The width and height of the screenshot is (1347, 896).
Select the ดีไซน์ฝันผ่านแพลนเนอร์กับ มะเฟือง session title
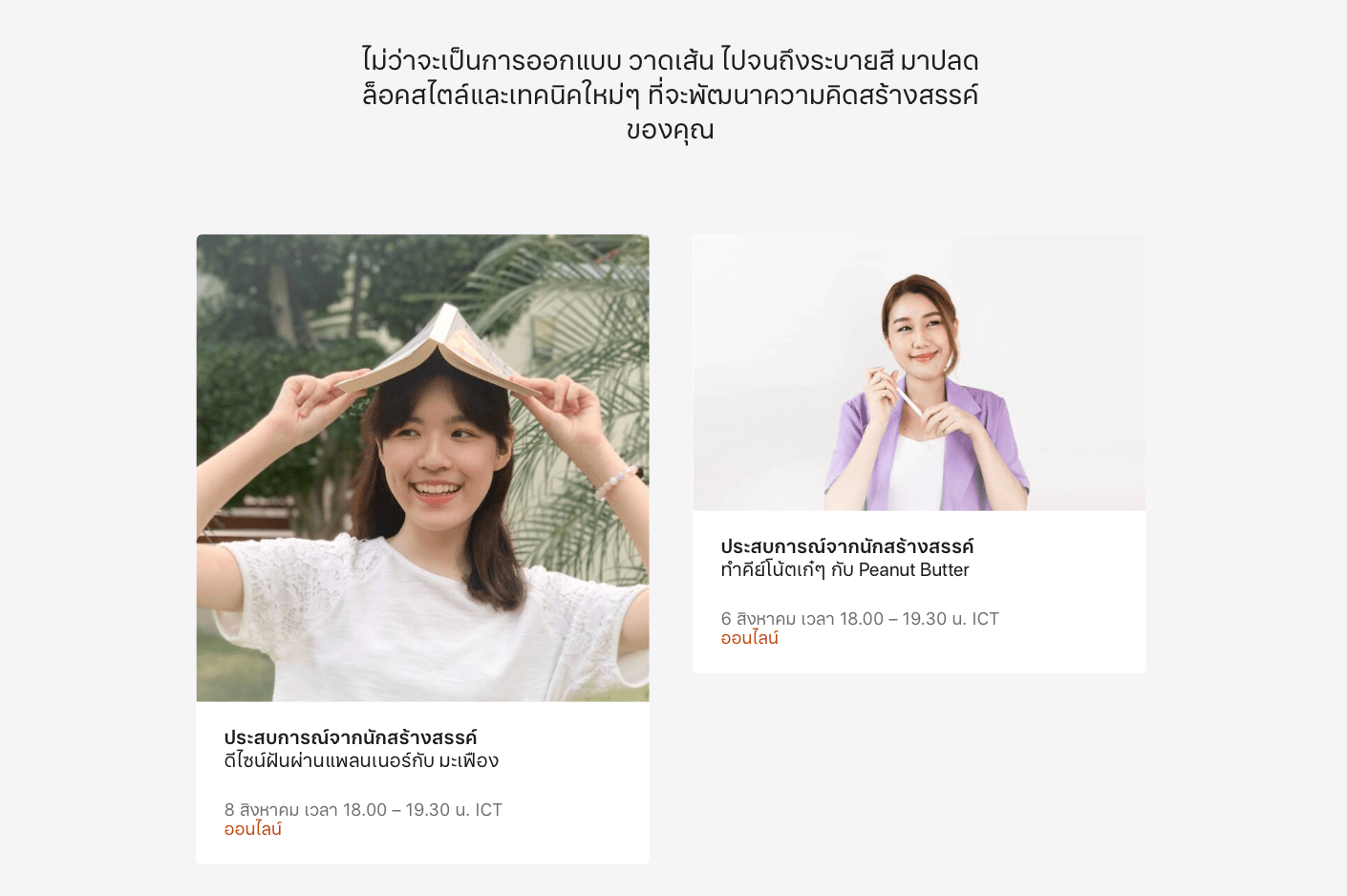pos(361,761)
